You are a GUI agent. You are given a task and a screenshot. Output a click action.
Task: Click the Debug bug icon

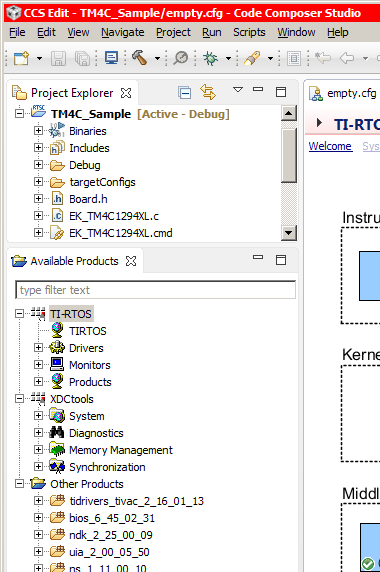[x=210, y=58]
